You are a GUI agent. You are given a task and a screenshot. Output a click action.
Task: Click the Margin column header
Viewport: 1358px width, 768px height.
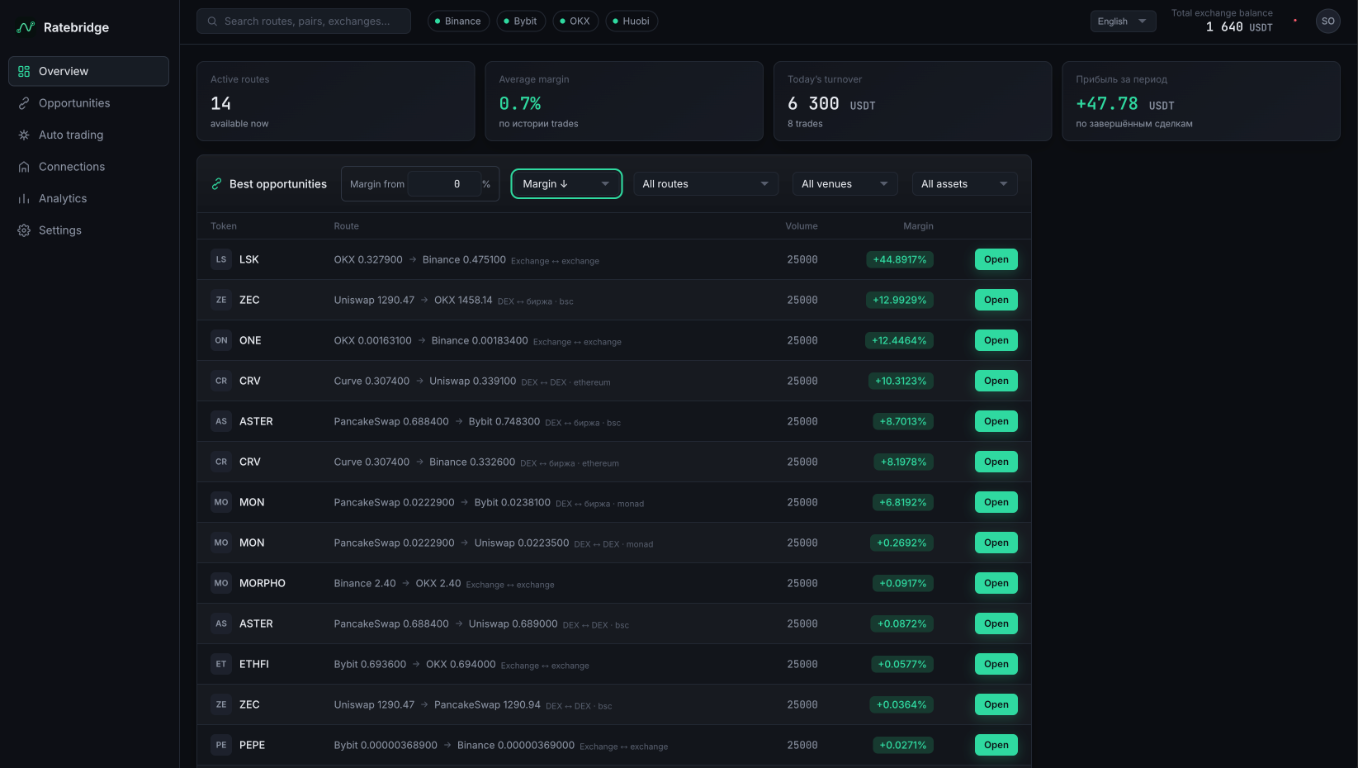click(918, 226)
